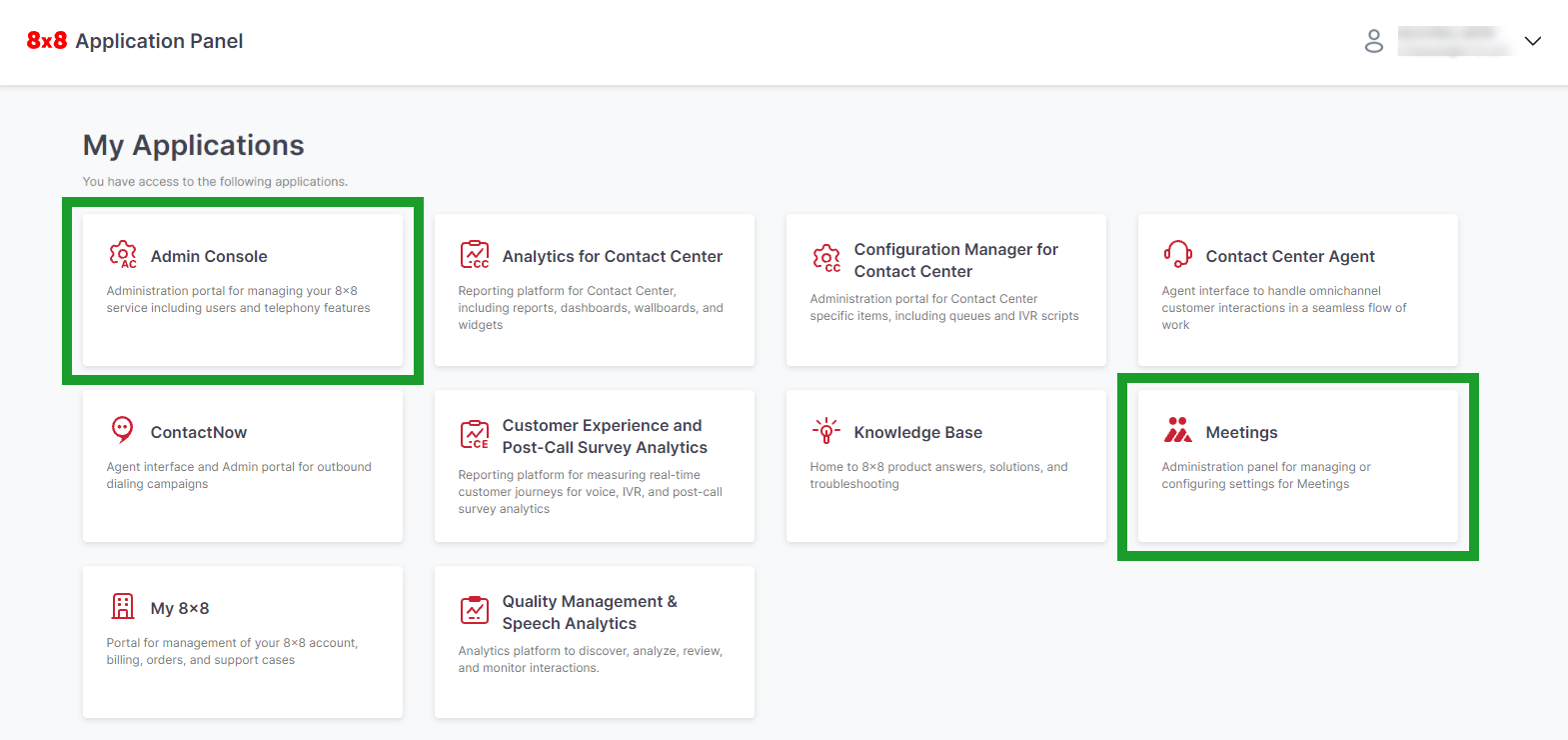Click the Configuration Manager gear icon
The width and height of the screenshot is (1568, 740).
click(826, 258)
